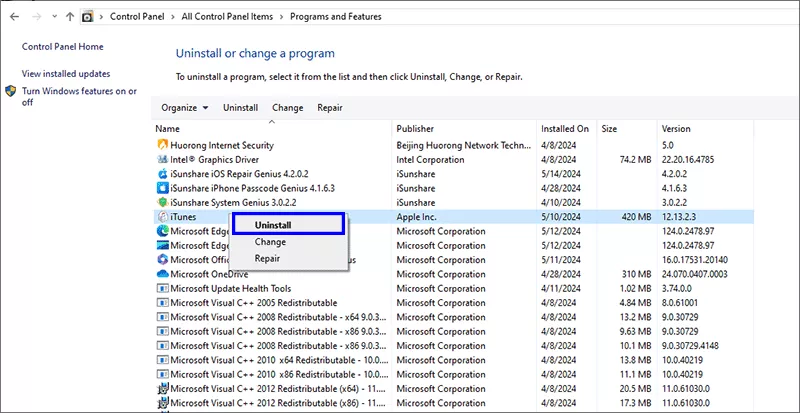The width and height of the screenshot is (800, 413).
Task: Select iSunshare iPhone Passcode Genius 4.1.6.3
Action: 253,188
